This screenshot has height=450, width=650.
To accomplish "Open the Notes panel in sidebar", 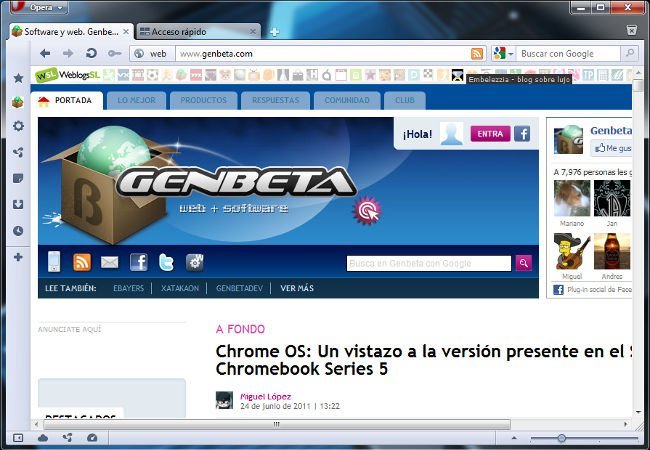I will 18,178.
